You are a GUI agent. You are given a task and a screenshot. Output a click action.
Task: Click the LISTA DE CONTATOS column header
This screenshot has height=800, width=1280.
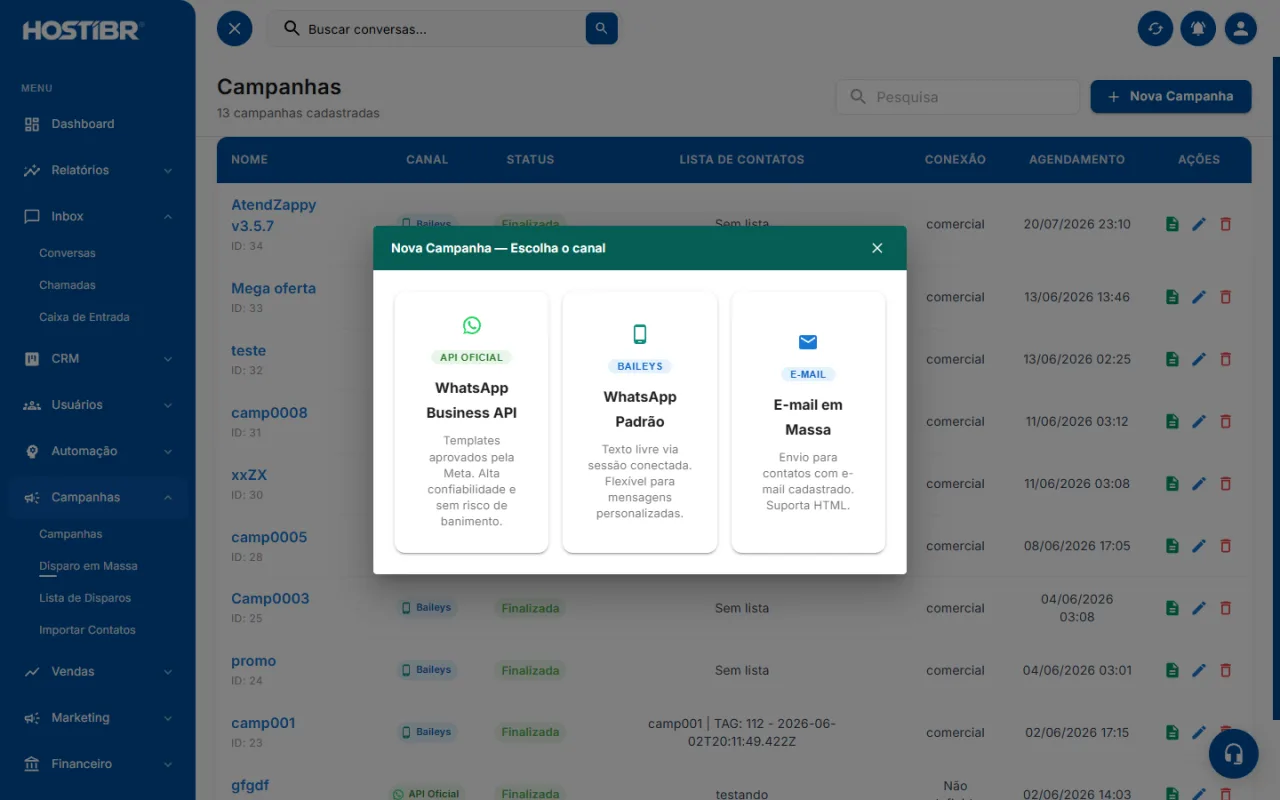742,159
